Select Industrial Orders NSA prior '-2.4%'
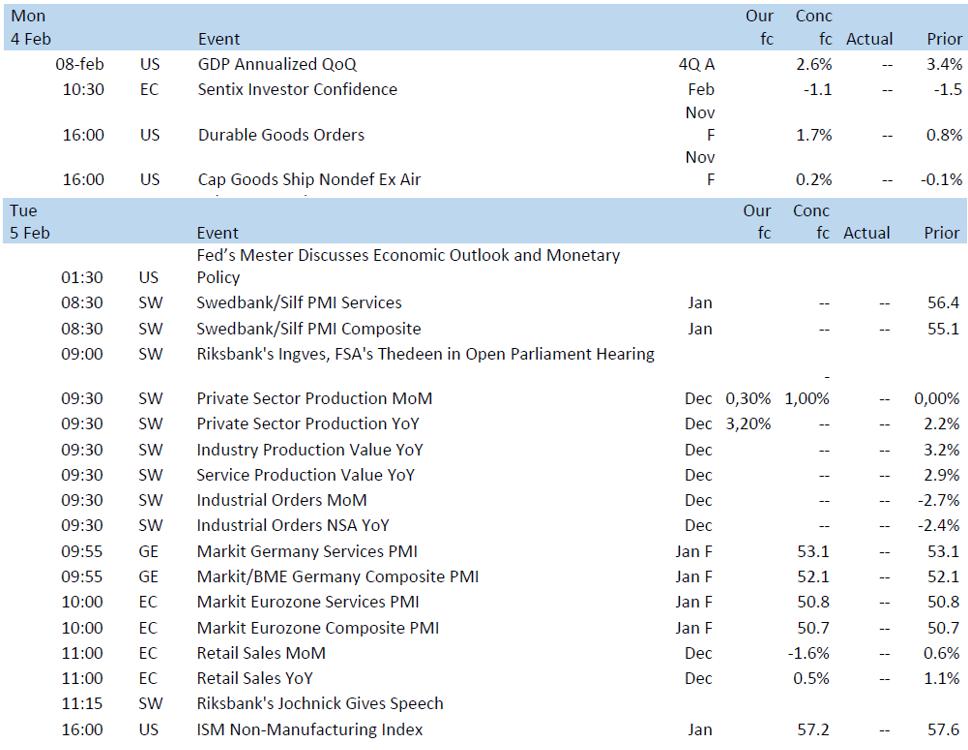Viewport: 968px width, 750px height. click(x=938, y=526)
